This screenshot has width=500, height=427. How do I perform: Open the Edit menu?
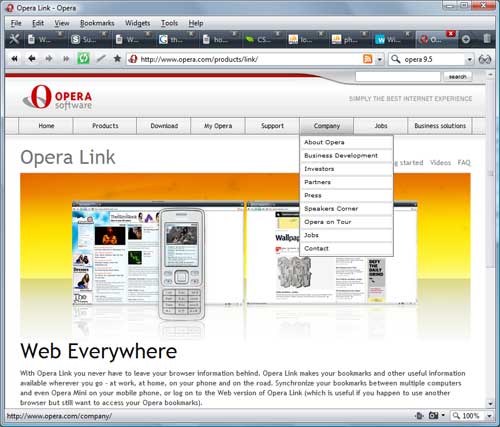pos(38,23)
